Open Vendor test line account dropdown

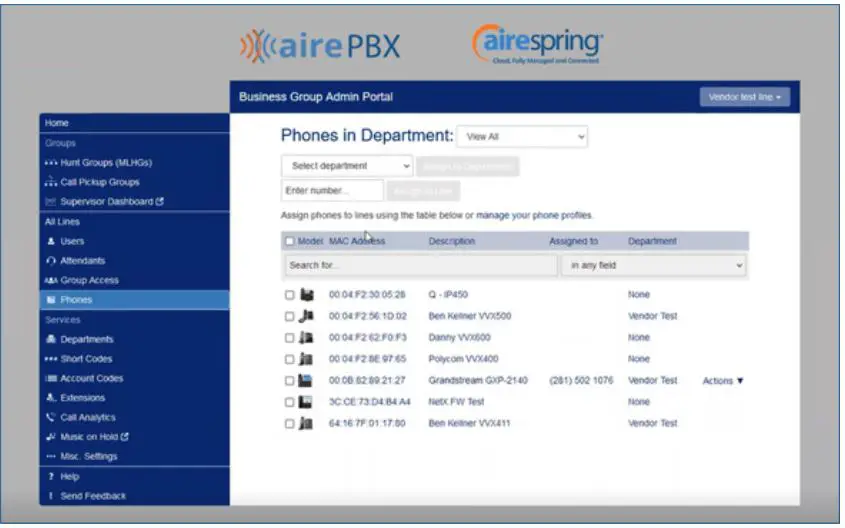point(745,97)
